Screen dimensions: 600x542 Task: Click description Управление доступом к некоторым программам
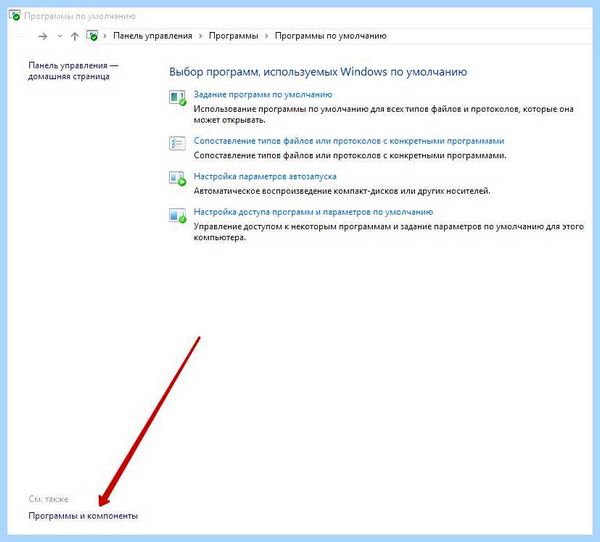click(x=388, y=232)
